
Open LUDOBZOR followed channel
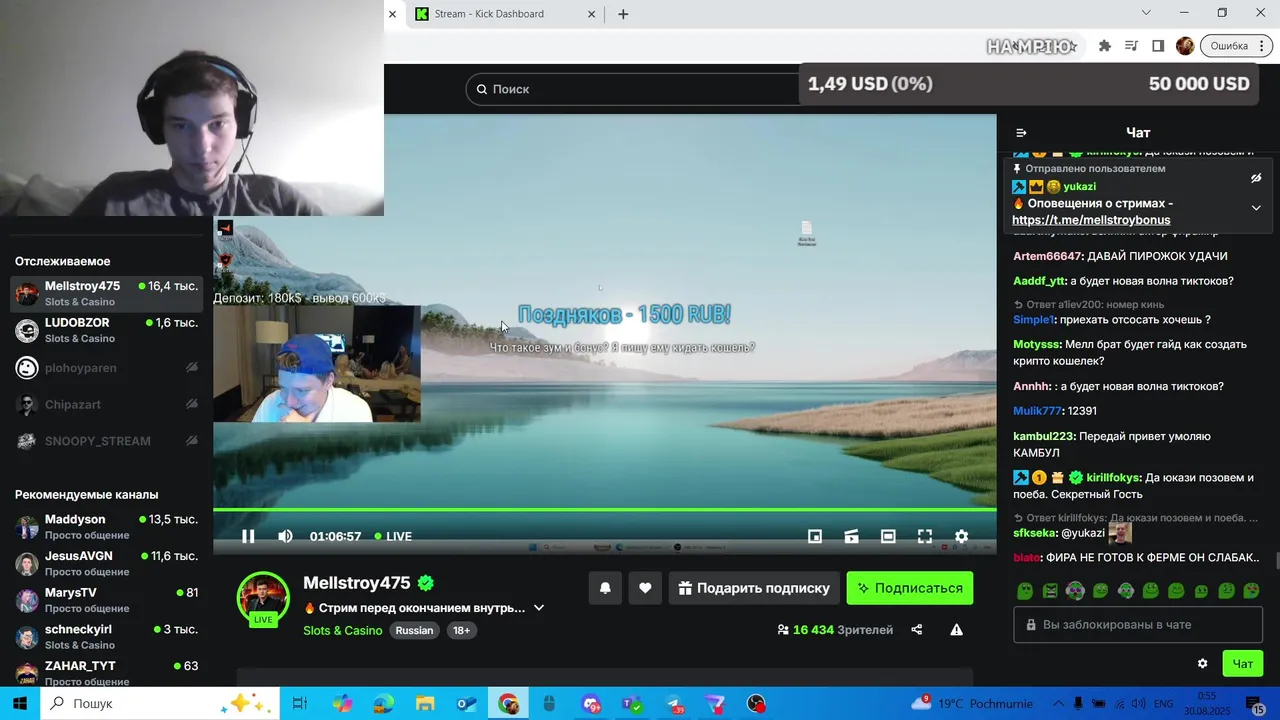point(106,330)
